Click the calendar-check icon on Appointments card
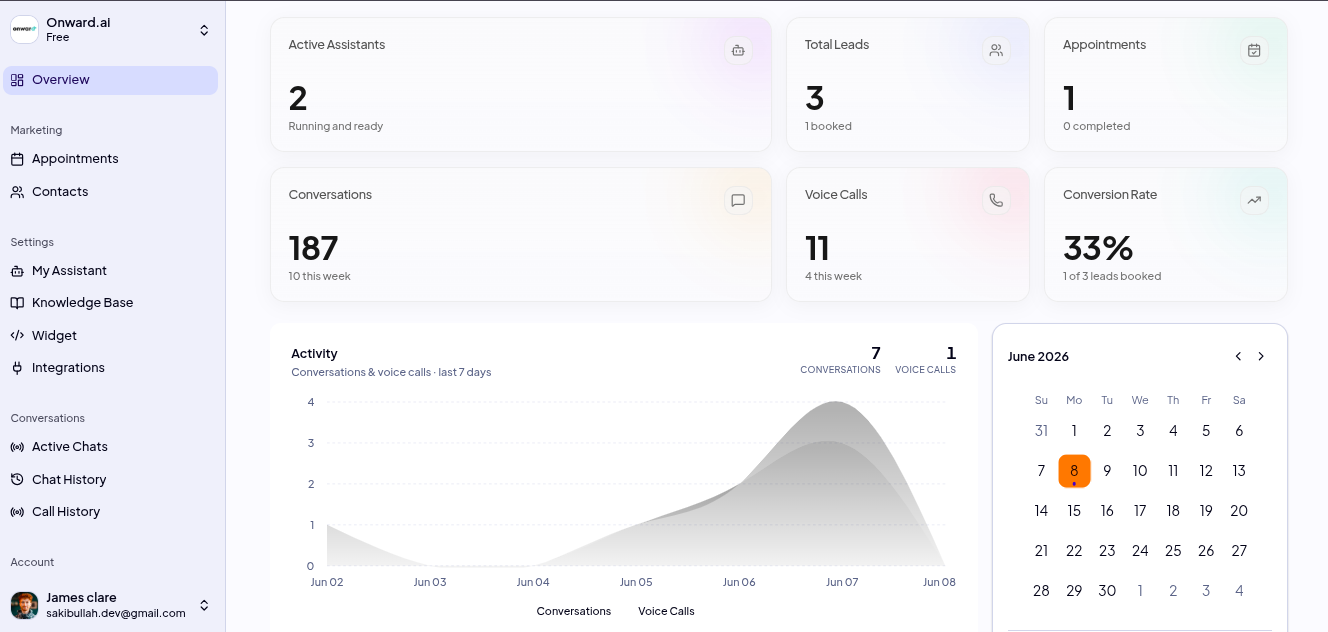The image size is (1328, 632). tap(1254, 50)
